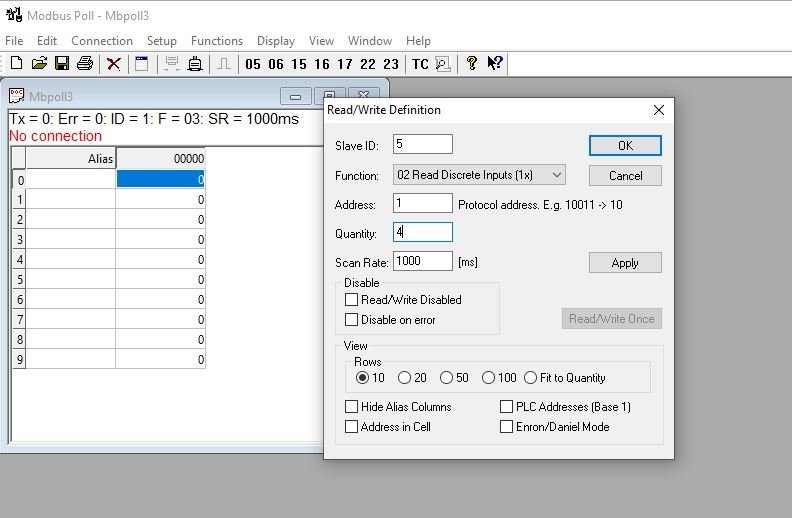Click the New document toolbar icon
Screen dimensions: 792x518
16,64
